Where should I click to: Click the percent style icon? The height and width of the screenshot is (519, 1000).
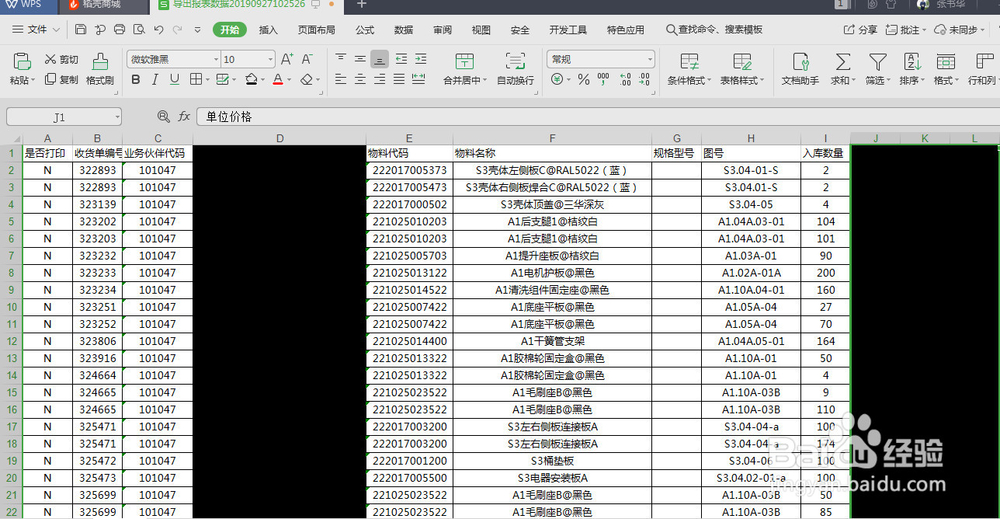pyautogui.click(x=584, y=80)
